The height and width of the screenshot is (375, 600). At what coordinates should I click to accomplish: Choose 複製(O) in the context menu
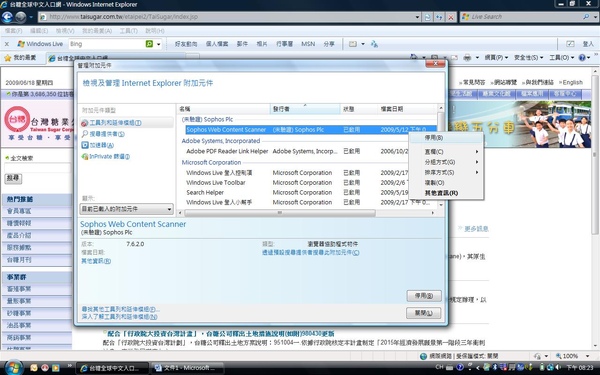coord(446,183)
